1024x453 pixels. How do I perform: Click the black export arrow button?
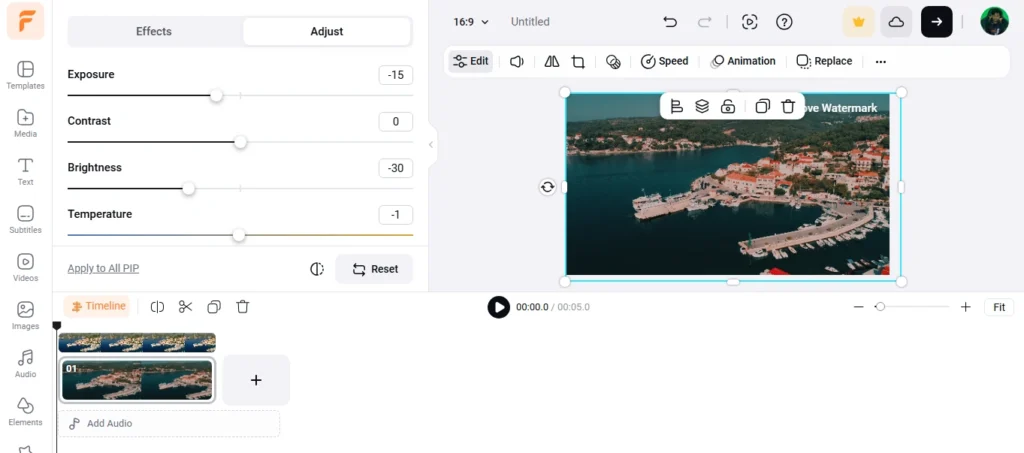pos(936,22)
